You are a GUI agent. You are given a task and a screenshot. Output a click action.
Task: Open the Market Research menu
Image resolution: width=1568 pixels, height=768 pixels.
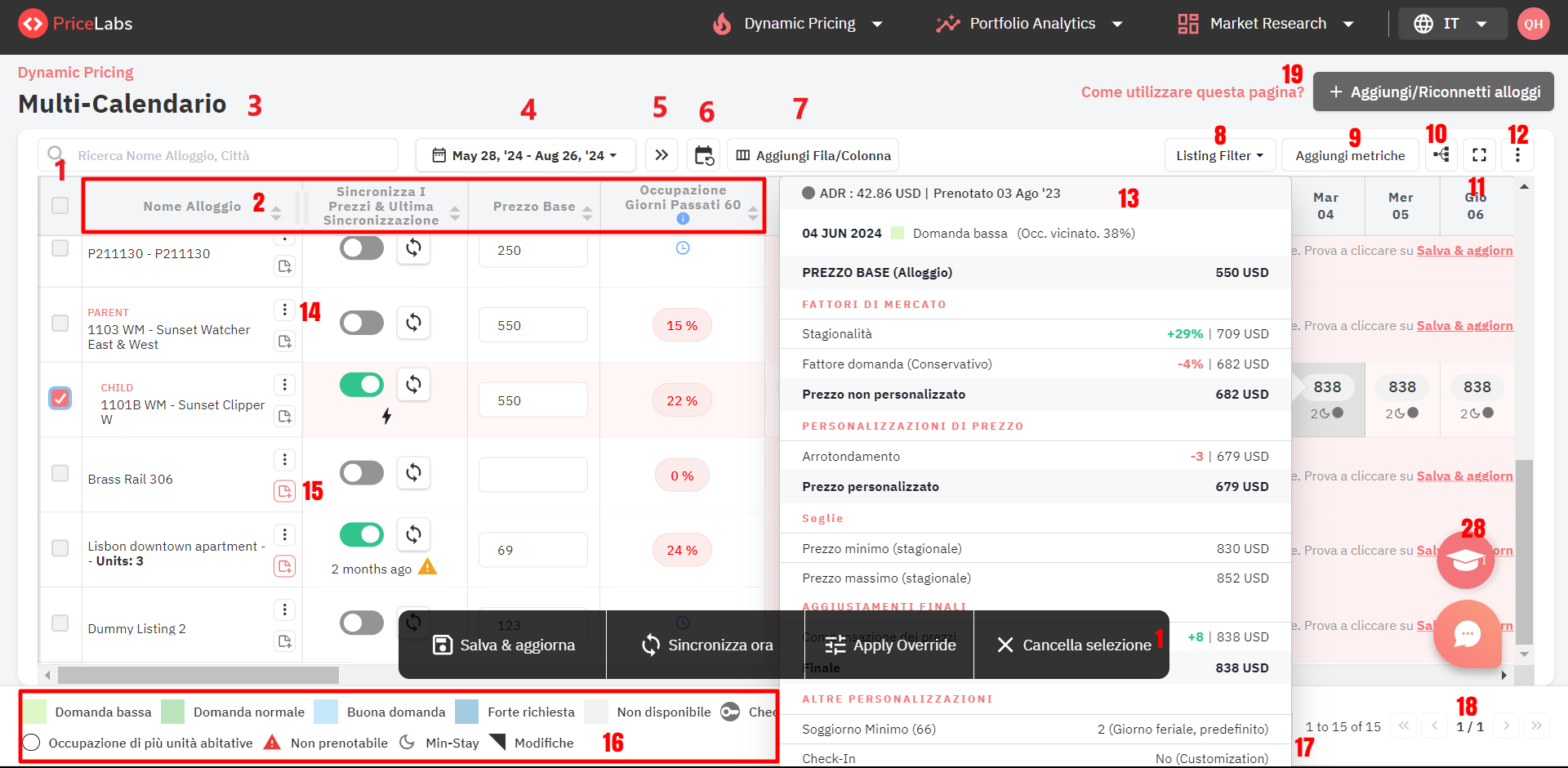pos(1267,24)
